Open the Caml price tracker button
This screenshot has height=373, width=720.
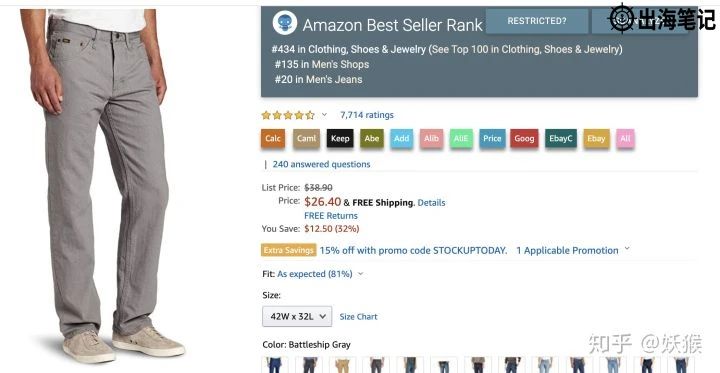coord(306,138)
